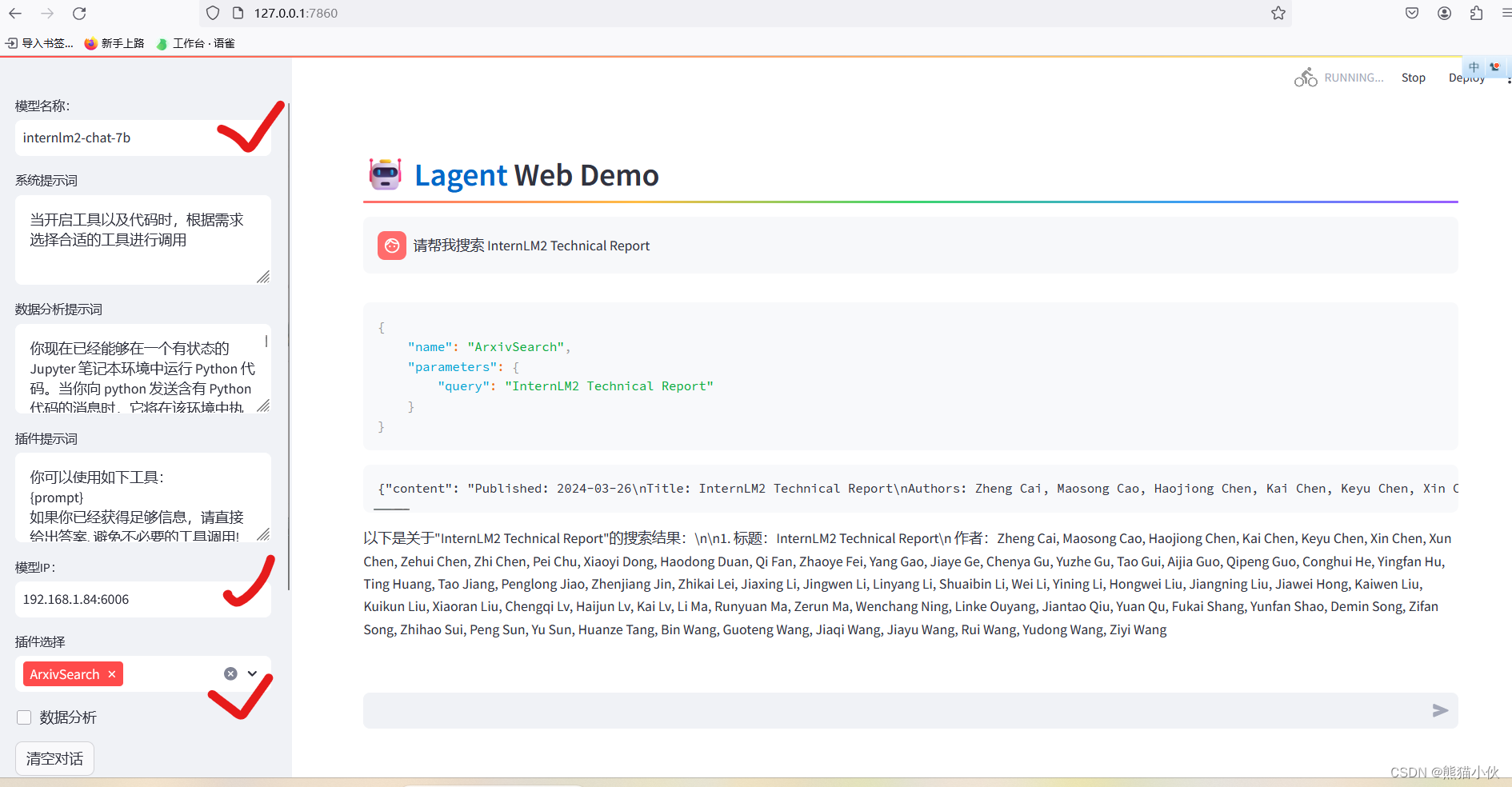Clear all plugin selections with the circled x

[x=230, y=673]
